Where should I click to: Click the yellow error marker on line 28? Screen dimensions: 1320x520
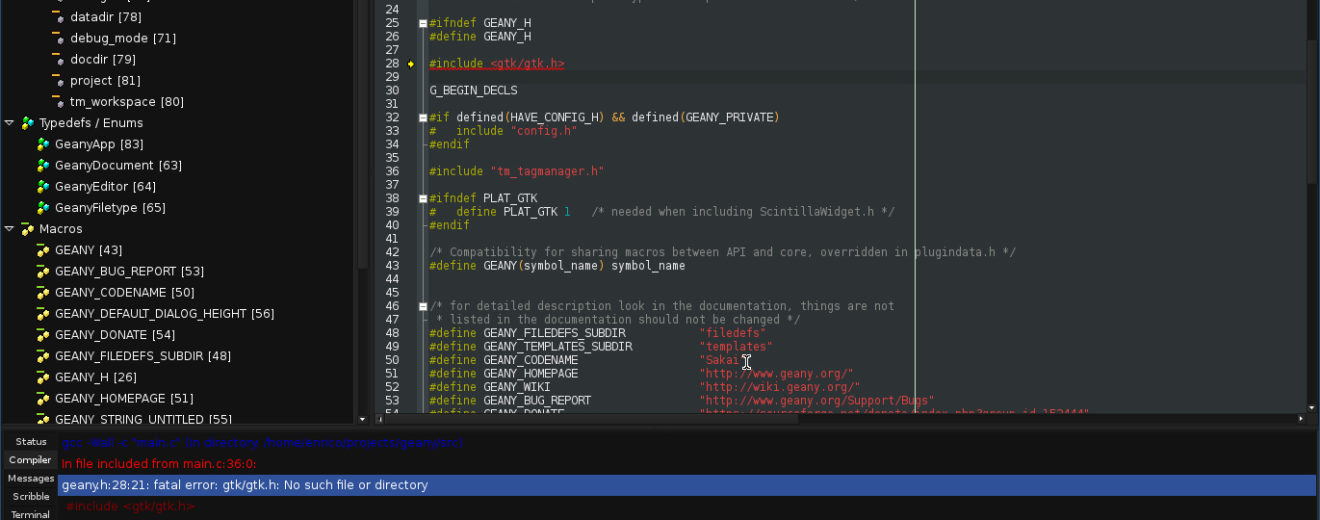coord(410,64)
